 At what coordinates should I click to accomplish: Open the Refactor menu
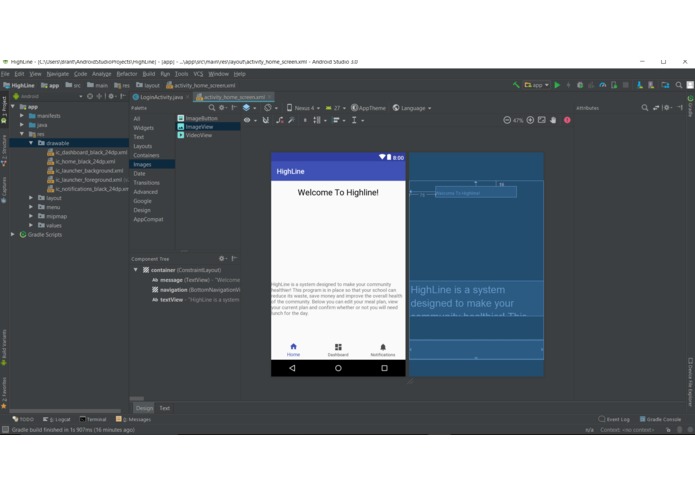[x=127, y=74]
